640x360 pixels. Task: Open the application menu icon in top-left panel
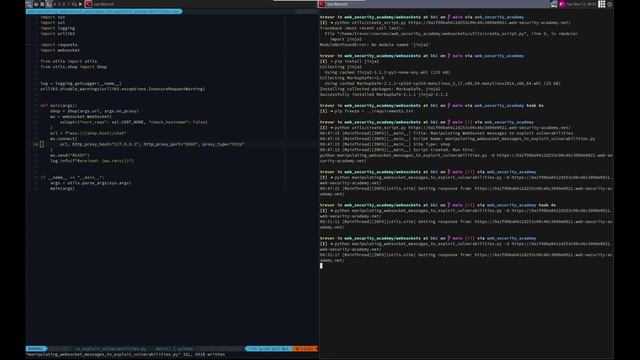(29, 4)
